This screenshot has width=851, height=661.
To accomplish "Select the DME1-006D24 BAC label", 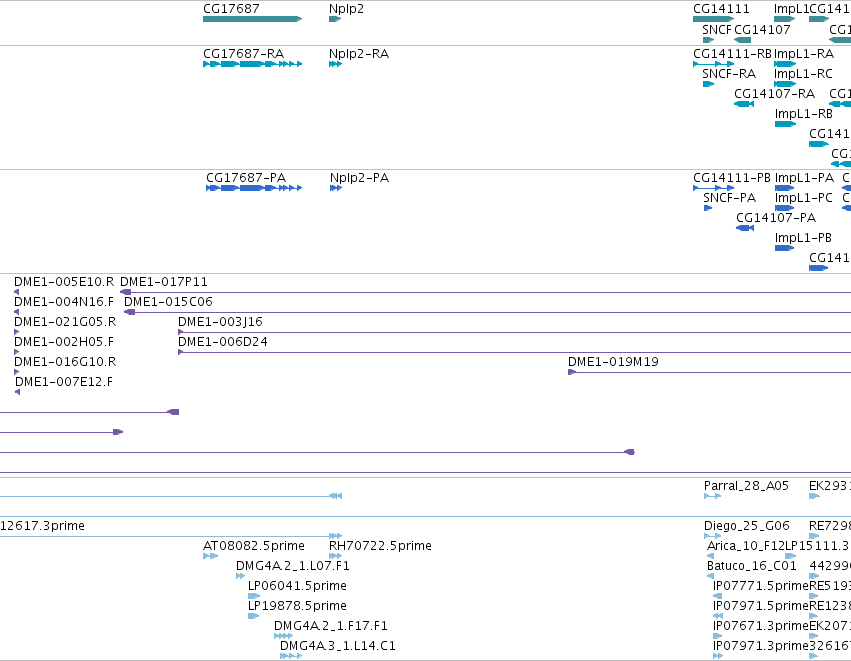I will tap(223, 342).
